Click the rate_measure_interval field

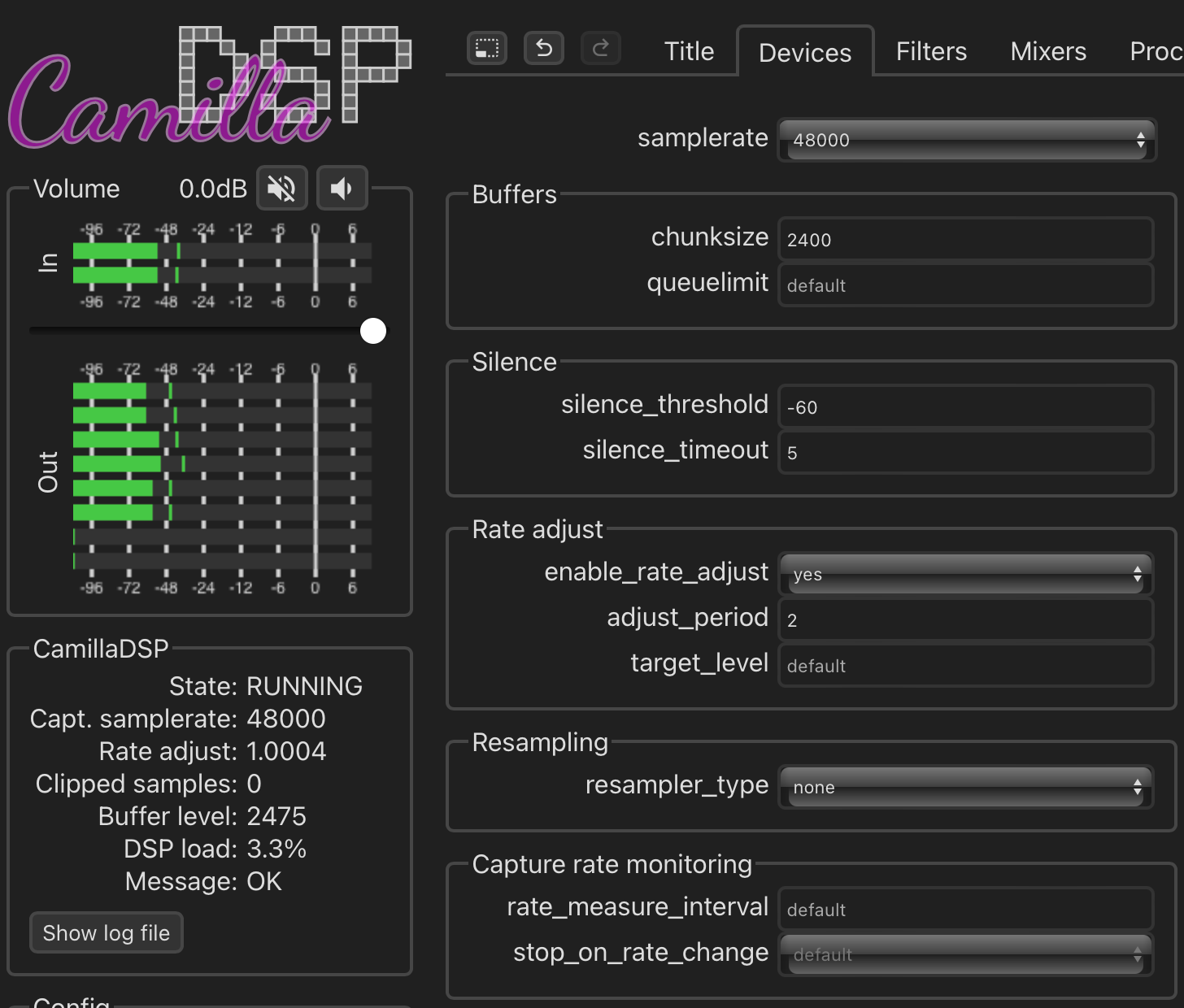click(x=966, y=909)
